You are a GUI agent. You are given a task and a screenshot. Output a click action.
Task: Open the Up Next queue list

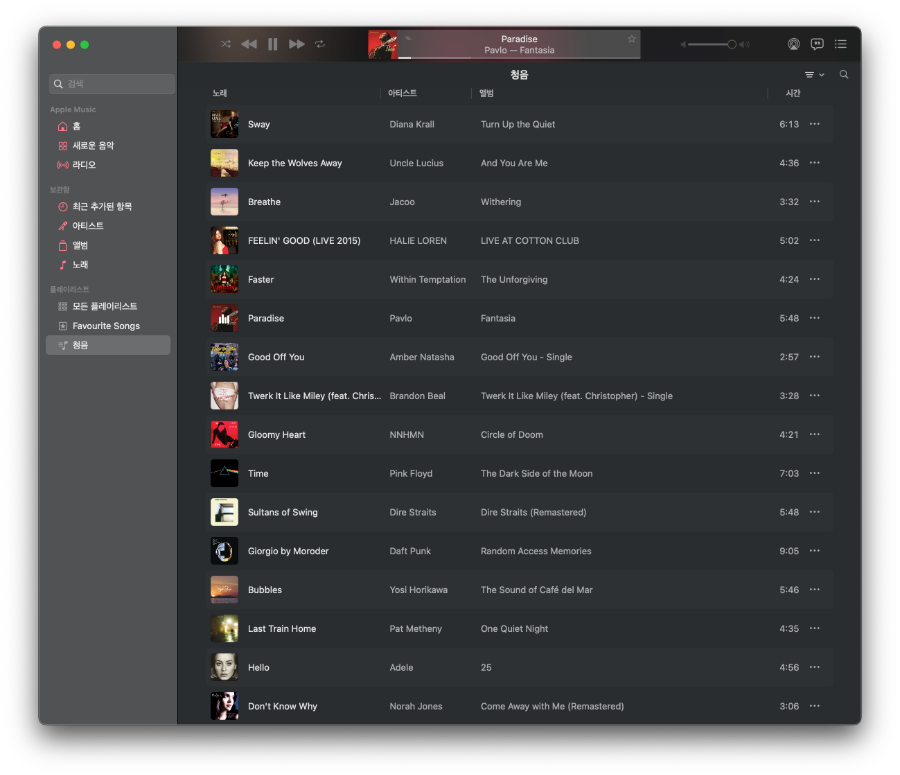point(840,44)
